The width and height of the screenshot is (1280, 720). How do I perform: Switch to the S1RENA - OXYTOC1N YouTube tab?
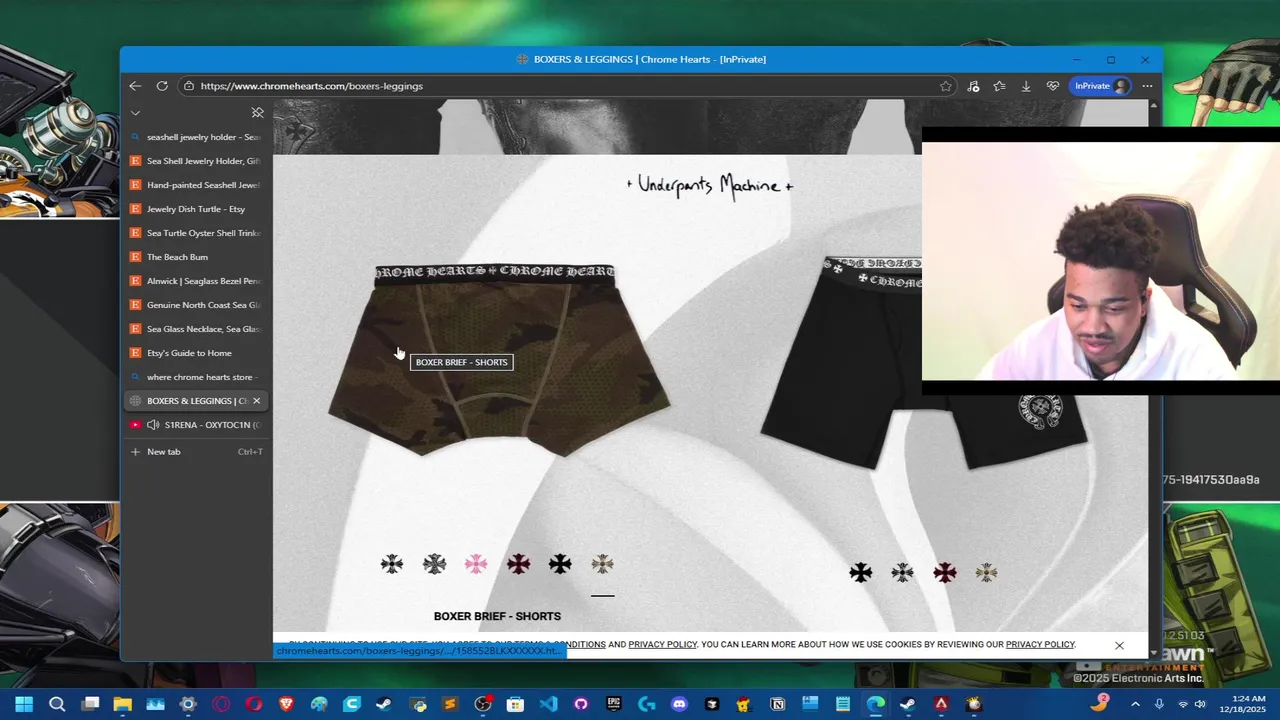(x=196, y=425)
